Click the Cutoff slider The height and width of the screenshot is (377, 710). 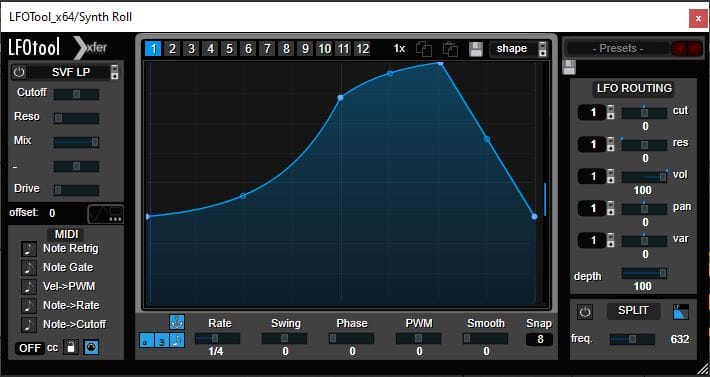(76, 94)
